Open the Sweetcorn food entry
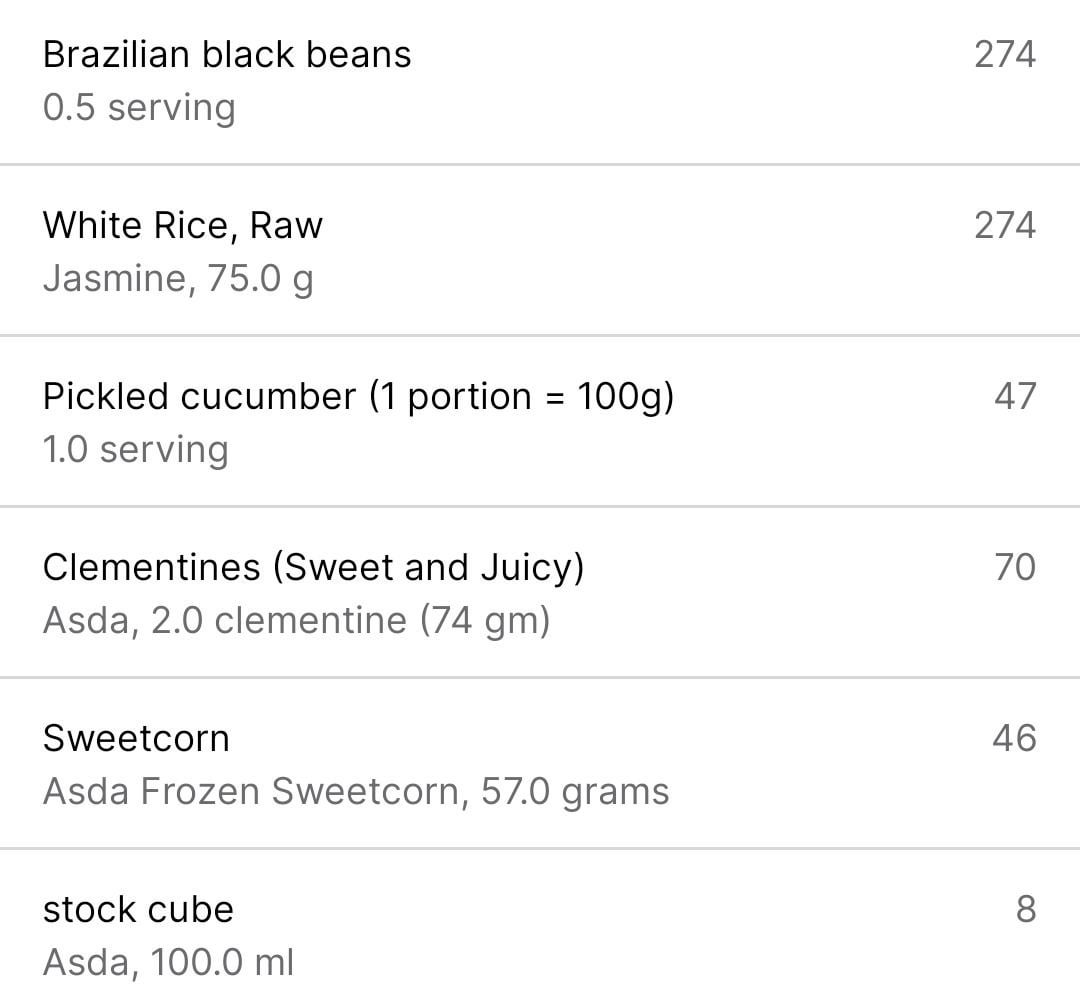The height and width of the screenshot is (1006, 1080). point(540,763)
